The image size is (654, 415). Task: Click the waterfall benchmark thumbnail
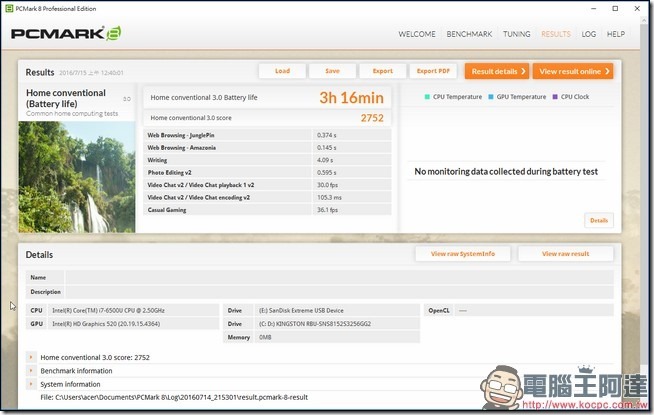tap(77, 177)
